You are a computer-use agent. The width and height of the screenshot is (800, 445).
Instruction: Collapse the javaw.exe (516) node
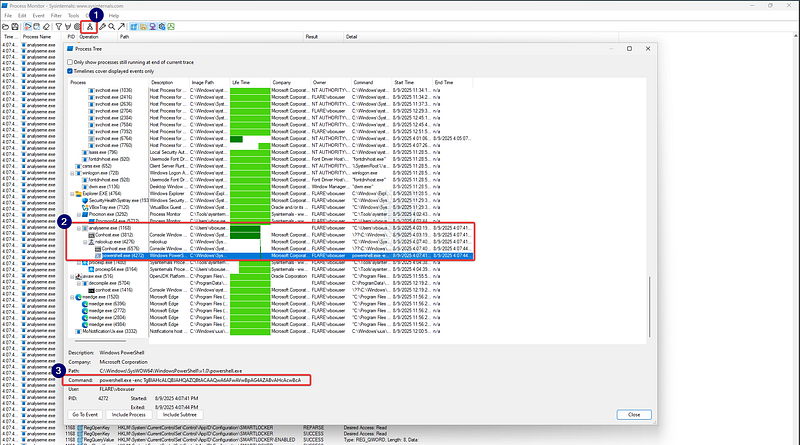[x=72, y=276]
